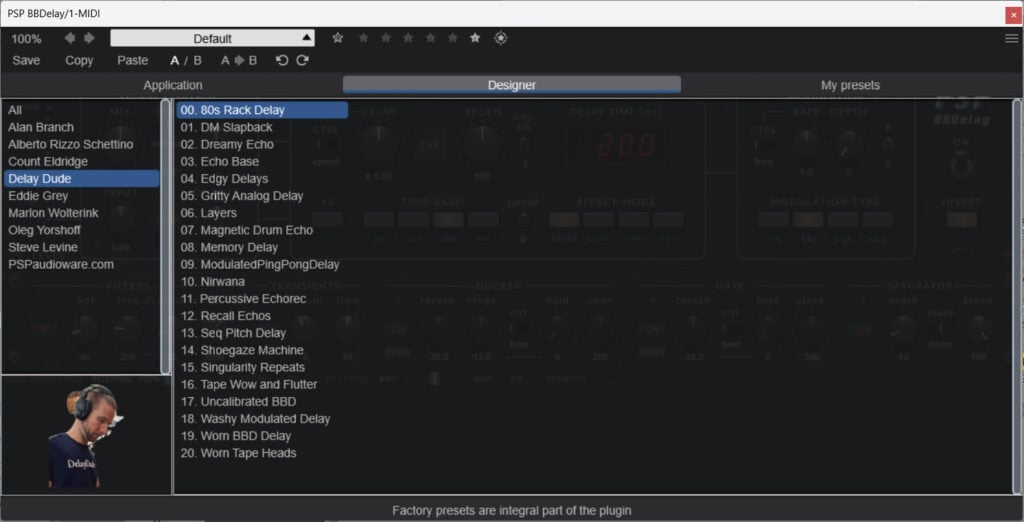
Task: Switch to the My presets tab
Action: (850, 85)
